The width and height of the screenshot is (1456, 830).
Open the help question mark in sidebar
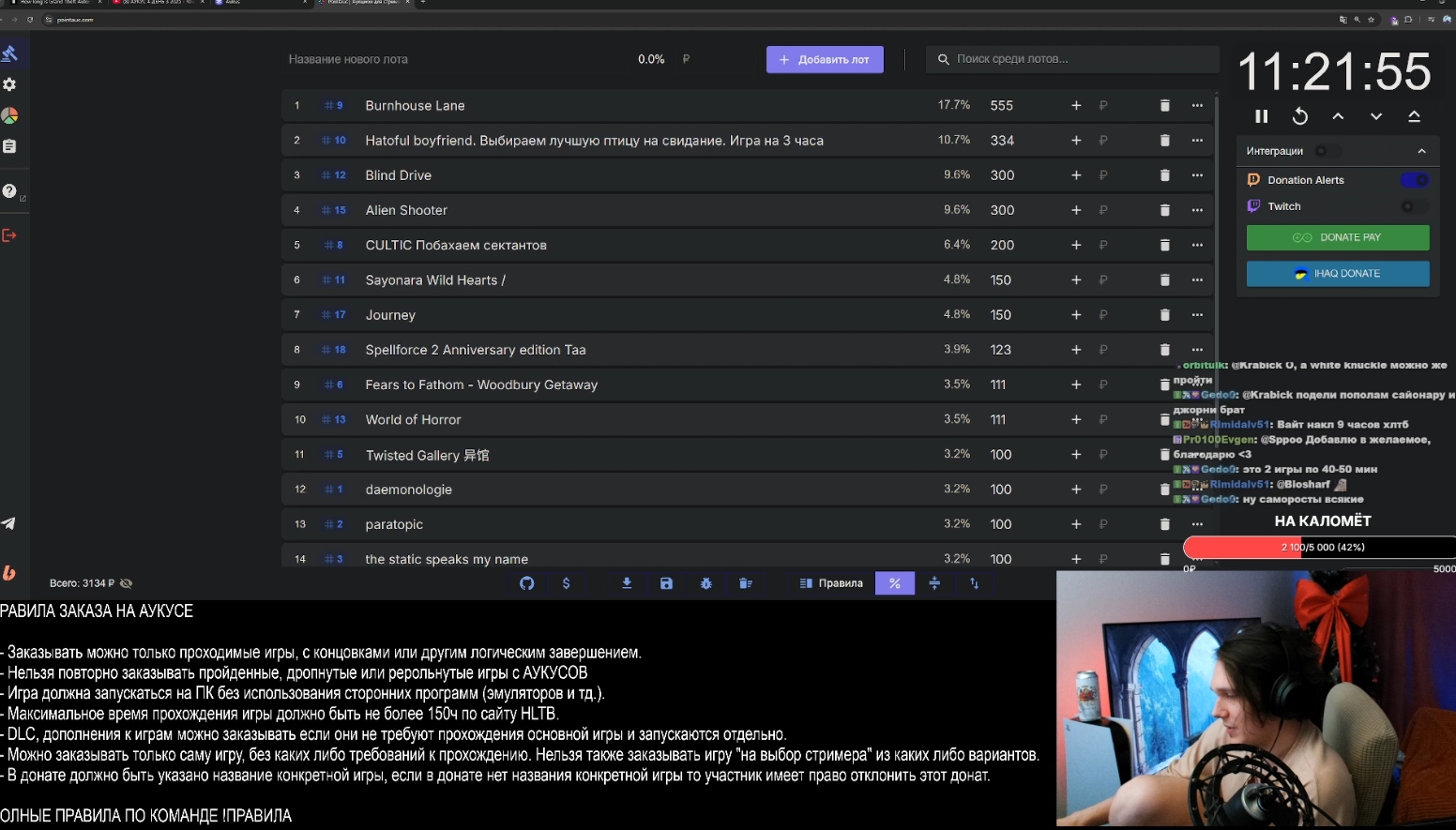[x=9, y=191]
